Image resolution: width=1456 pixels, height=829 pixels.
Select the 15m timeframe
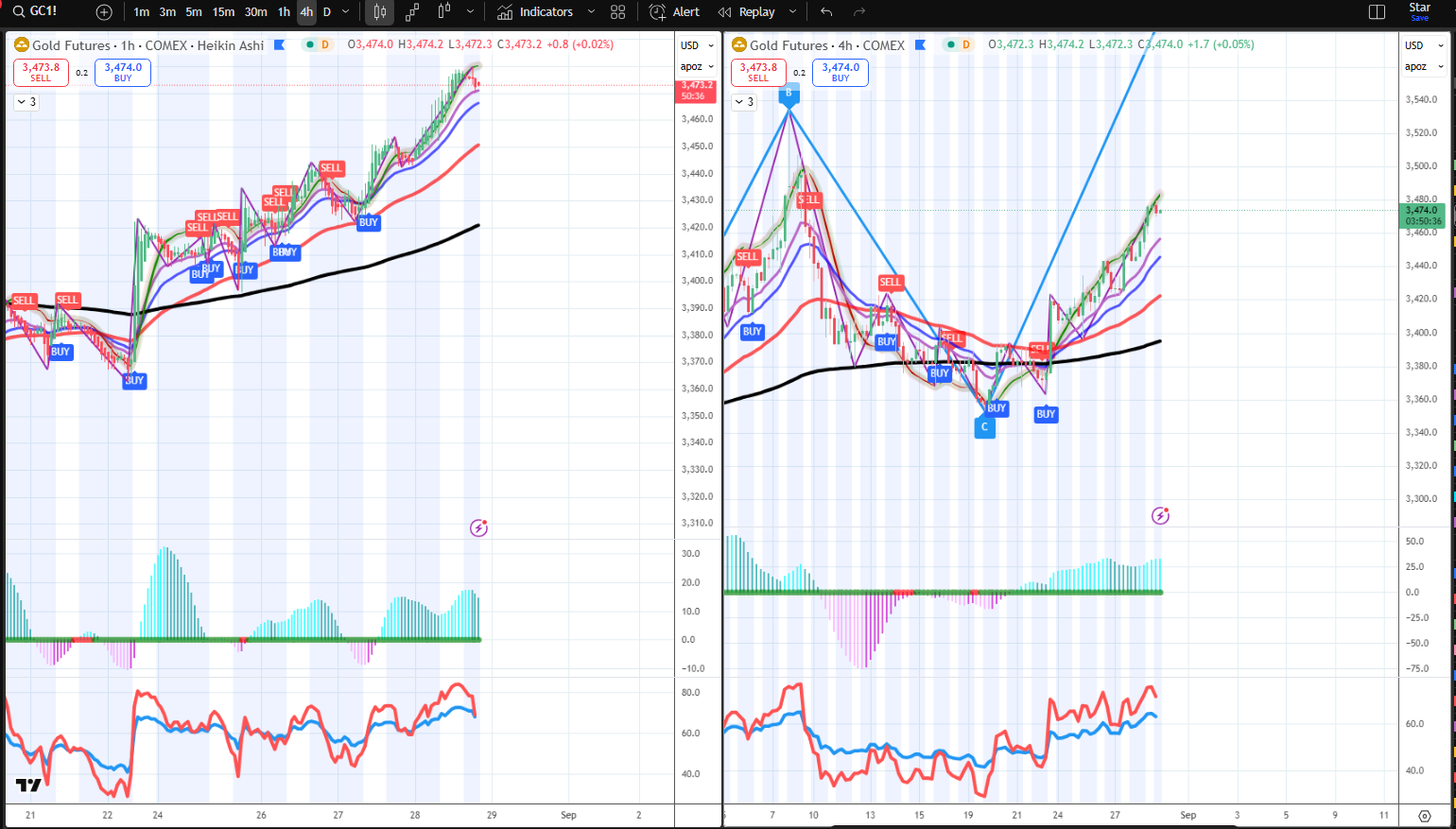(x=223, y=12)
